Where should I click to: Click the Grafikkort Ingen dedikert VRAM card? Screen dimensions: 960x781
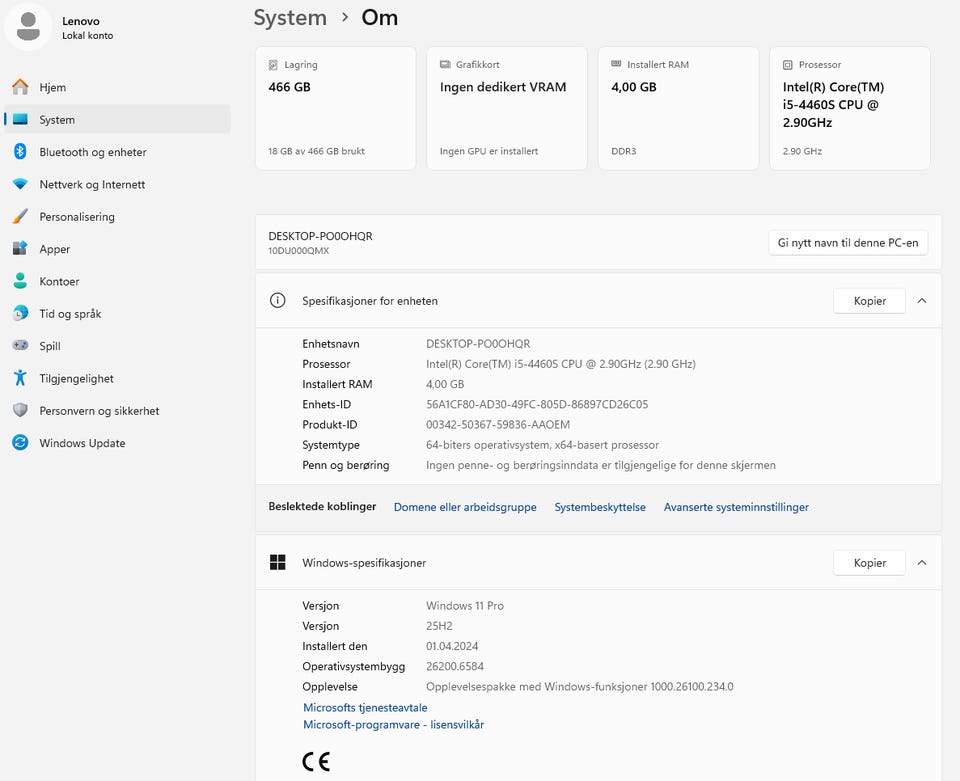(507, 108)
